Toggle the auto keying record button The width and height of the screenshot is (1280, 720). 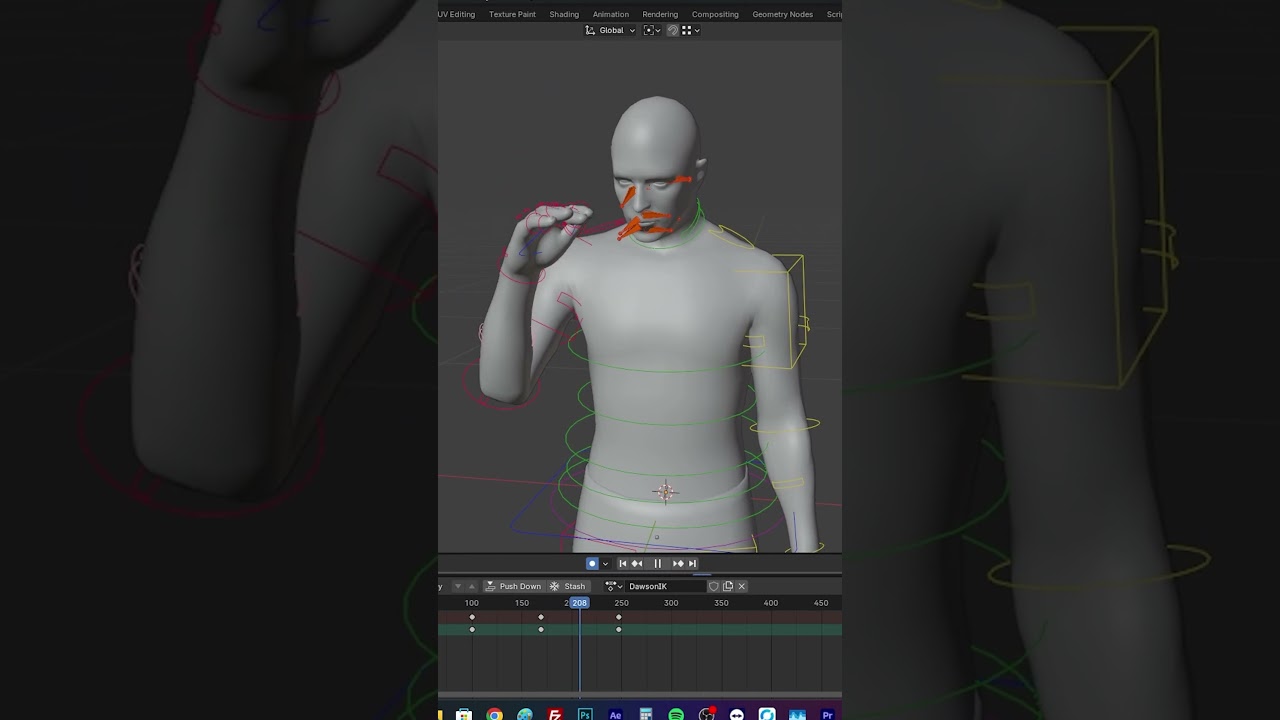pos(592,564)
